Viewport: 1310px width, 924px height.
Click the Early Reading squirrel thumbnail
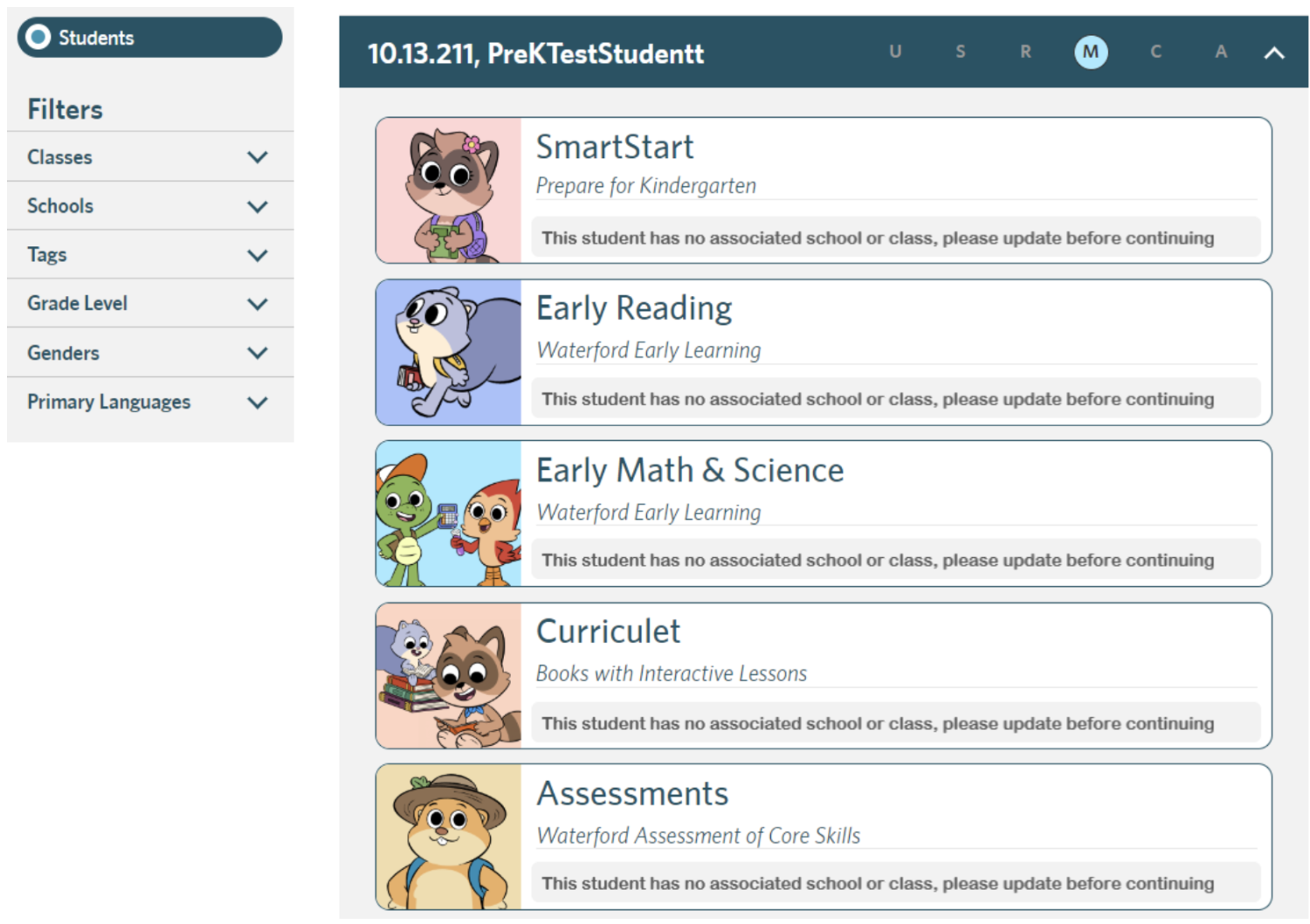click(449, 352)
